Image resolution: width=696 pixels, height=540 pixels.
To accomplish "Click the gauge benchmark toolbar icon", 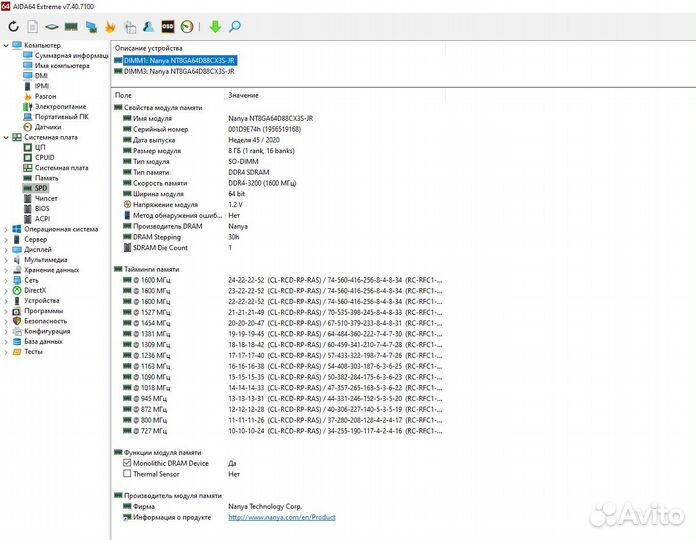I will coord(187,26).
